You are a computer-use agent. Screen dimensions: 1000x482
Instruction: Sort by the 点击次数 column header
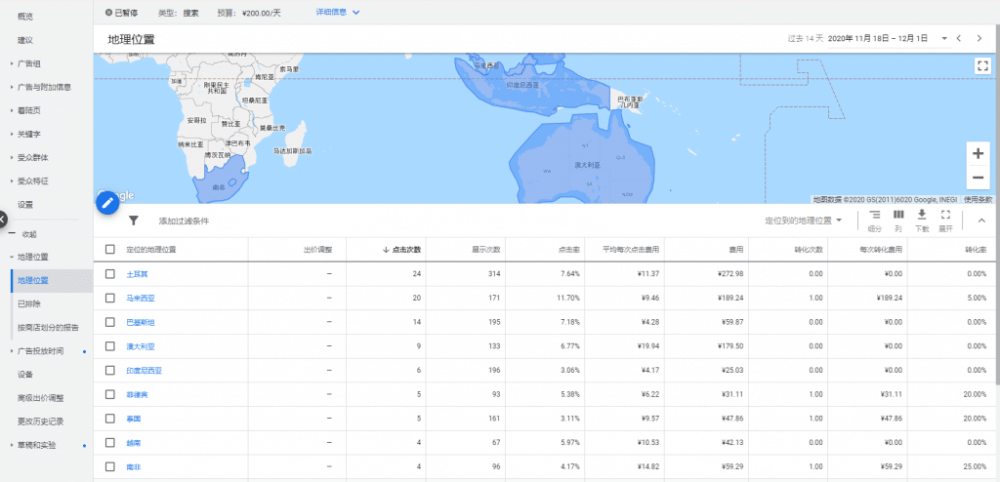click(x=404, y=249)
